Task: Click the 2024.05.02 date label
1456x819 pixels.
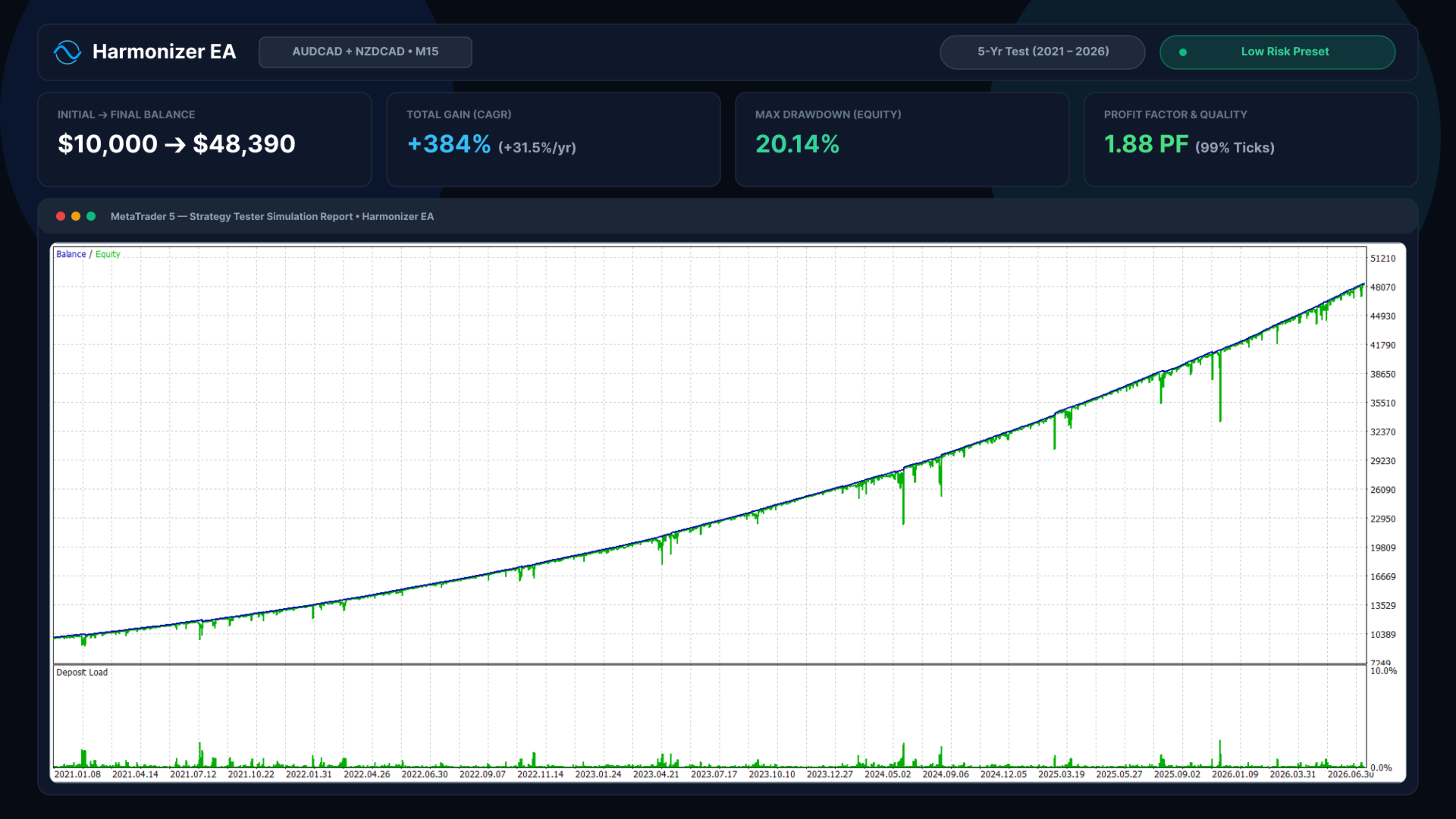Action: pos(887,774)
